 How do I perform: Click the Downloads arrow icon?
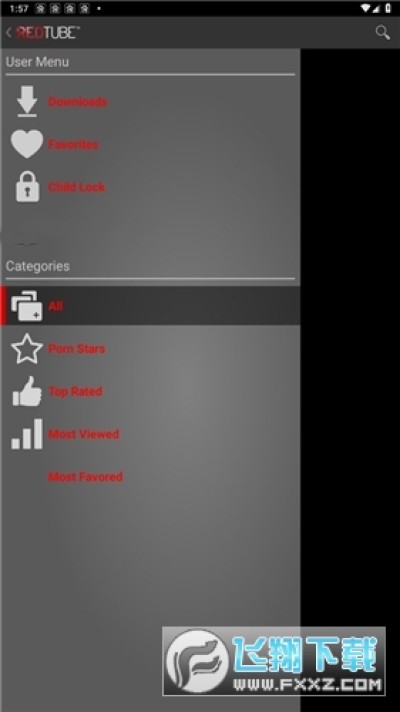(x=27, y=101)
